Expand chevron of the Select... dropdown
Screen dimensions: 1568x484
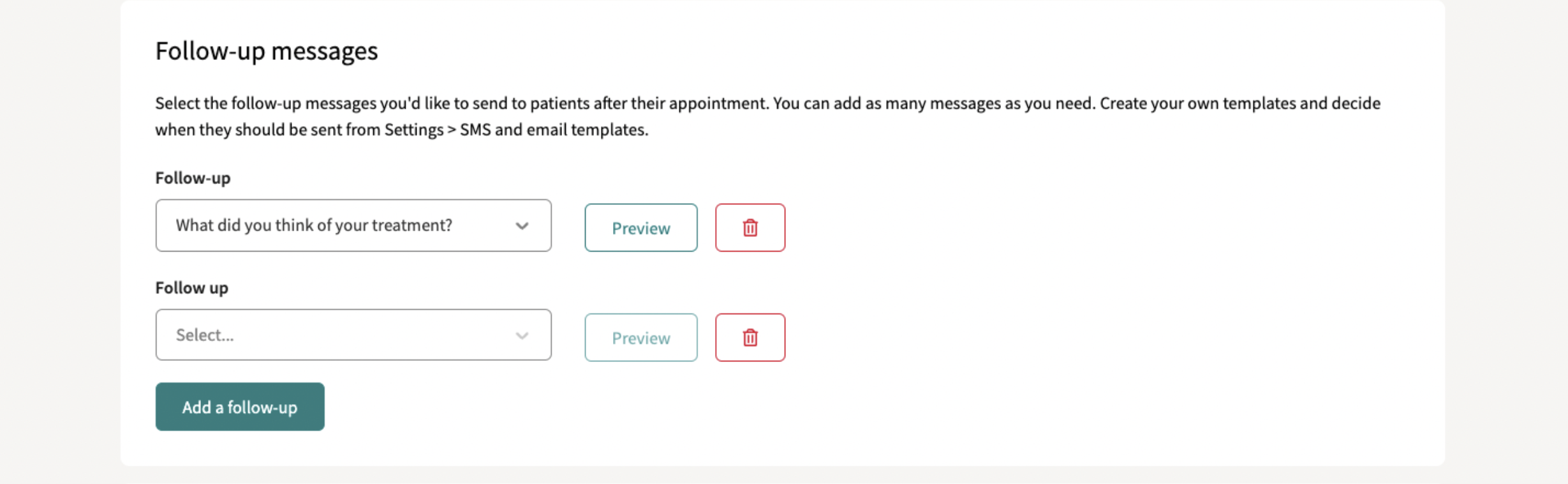(522, 336)
